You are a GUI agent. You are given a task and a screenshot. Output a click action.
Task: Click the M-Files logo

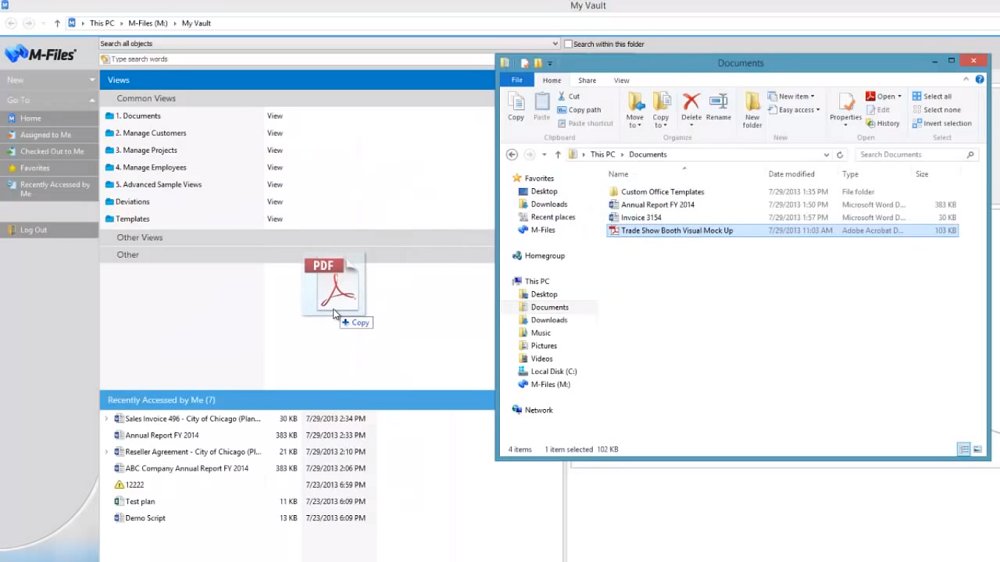tap(40, 54)
